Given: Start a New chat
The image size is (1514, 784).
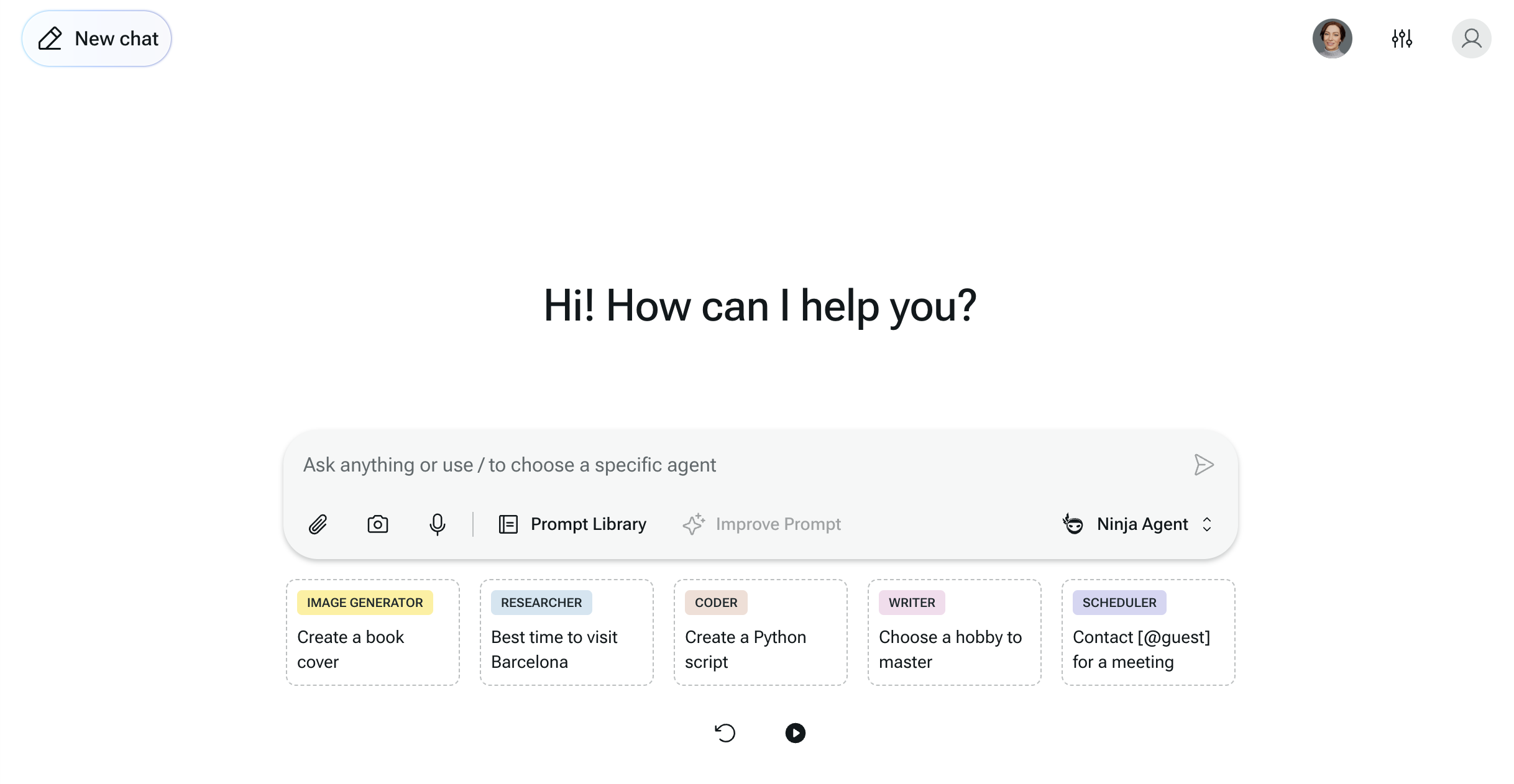Looking at the screenshot, I should tap(96, 38).
